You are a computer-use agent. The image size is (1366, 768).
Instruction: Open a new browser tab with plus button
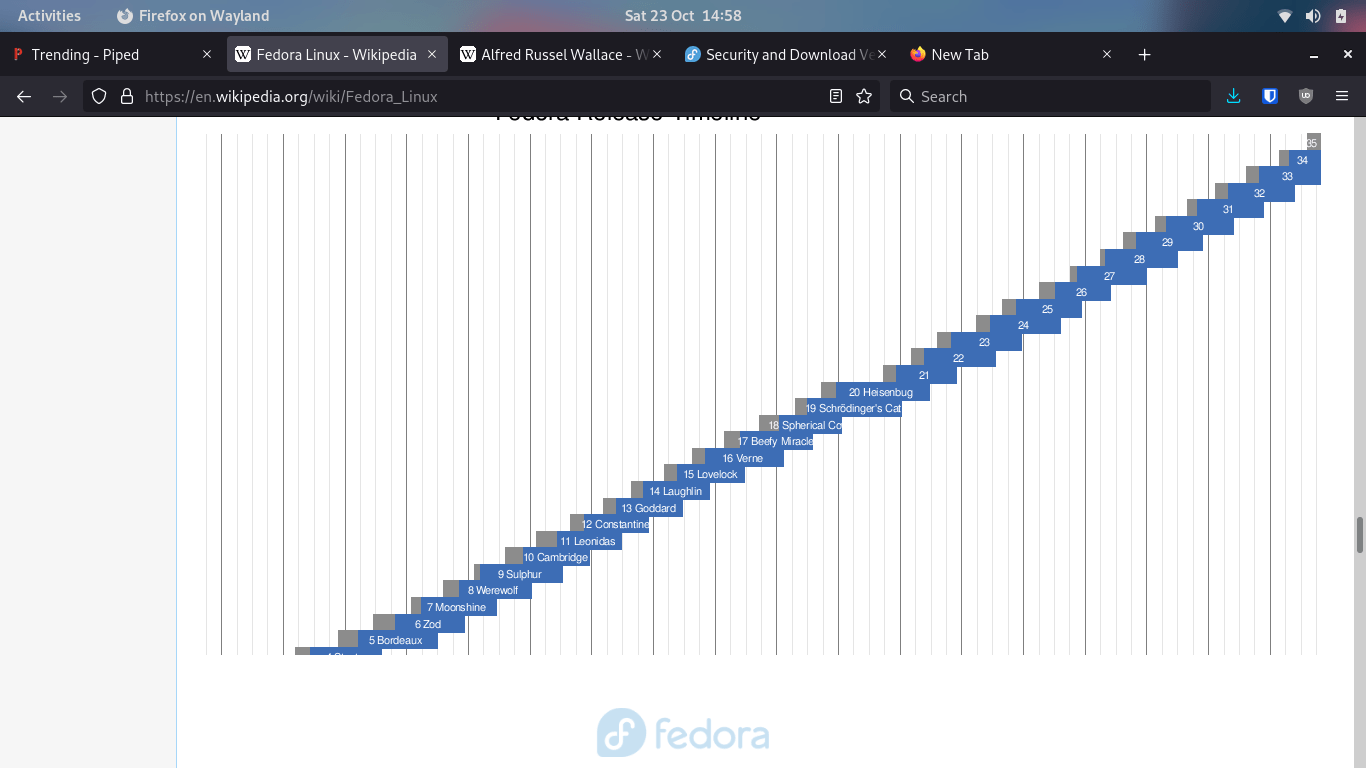coord(1145,55)
